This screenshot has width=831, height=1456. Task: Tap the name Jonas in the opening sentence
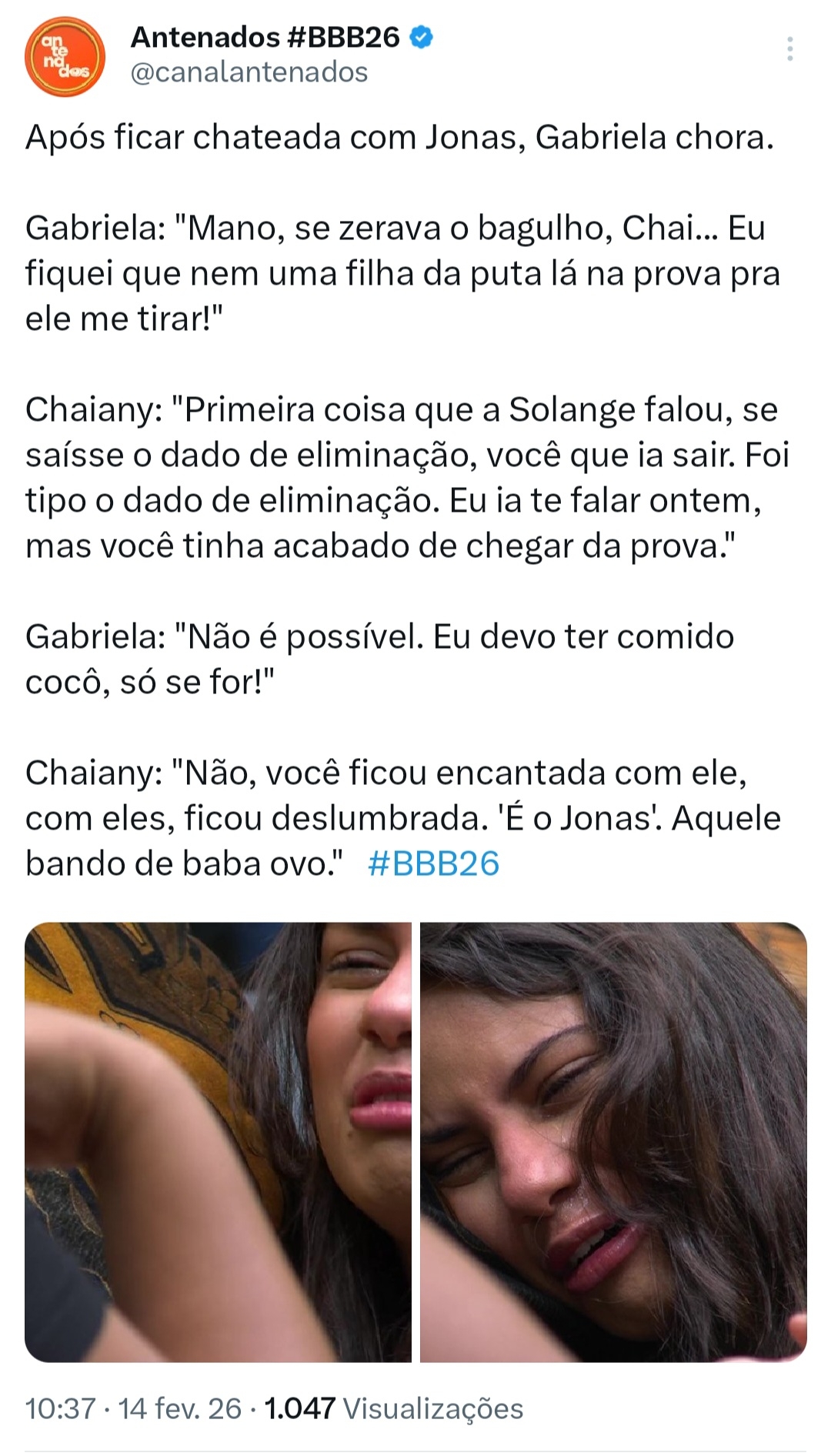tap(474, 138)
